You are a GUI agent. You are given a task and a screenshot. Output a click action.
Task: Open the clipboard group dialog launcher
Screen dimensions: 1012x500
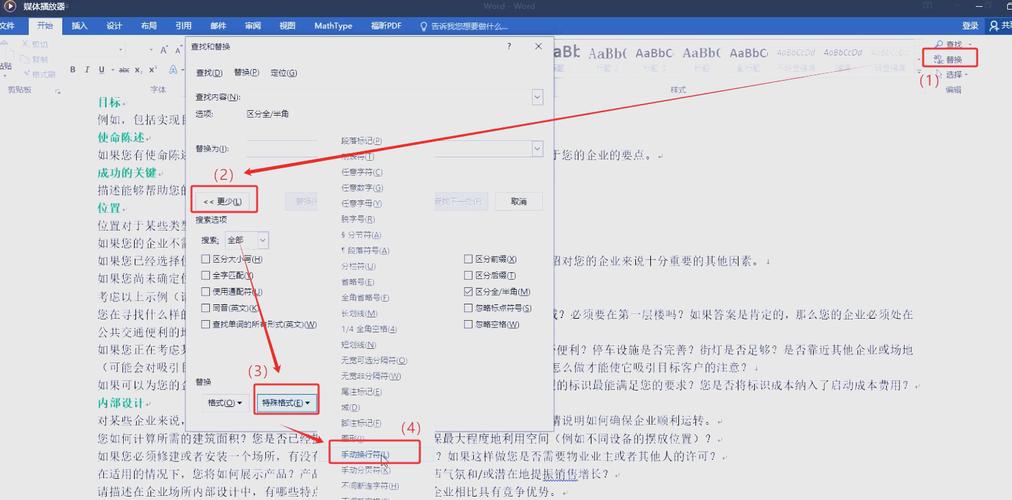click(x=57, y=91)
